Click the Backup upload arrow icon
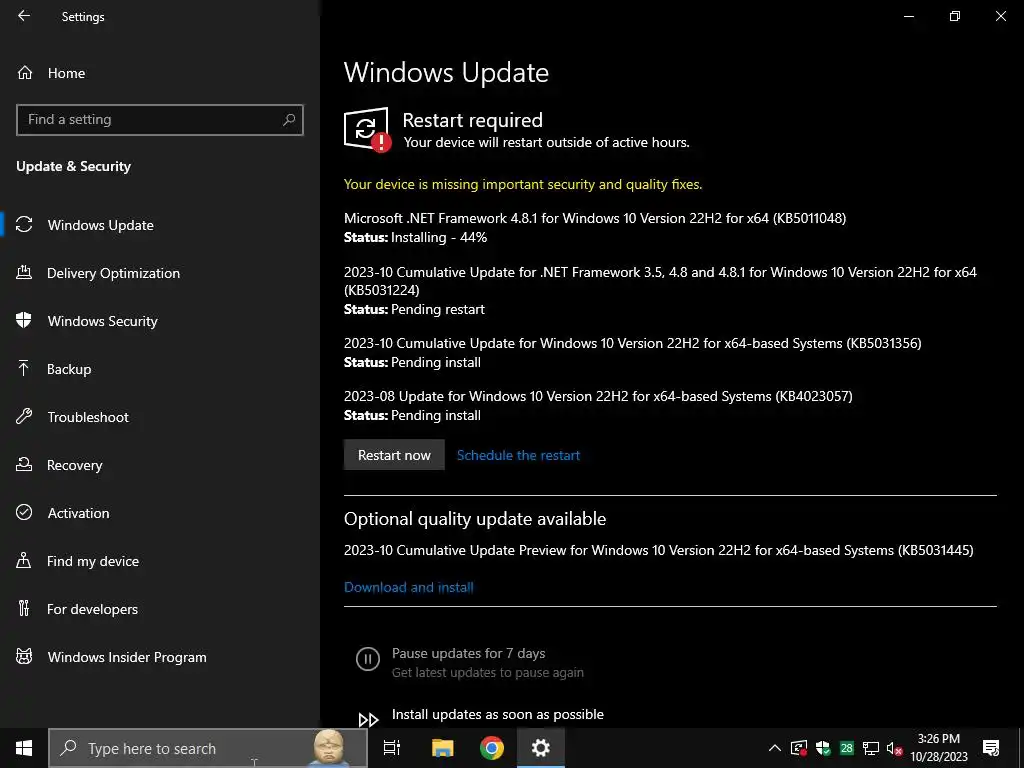Screen dimensions: 1024x768 [24, 368]
